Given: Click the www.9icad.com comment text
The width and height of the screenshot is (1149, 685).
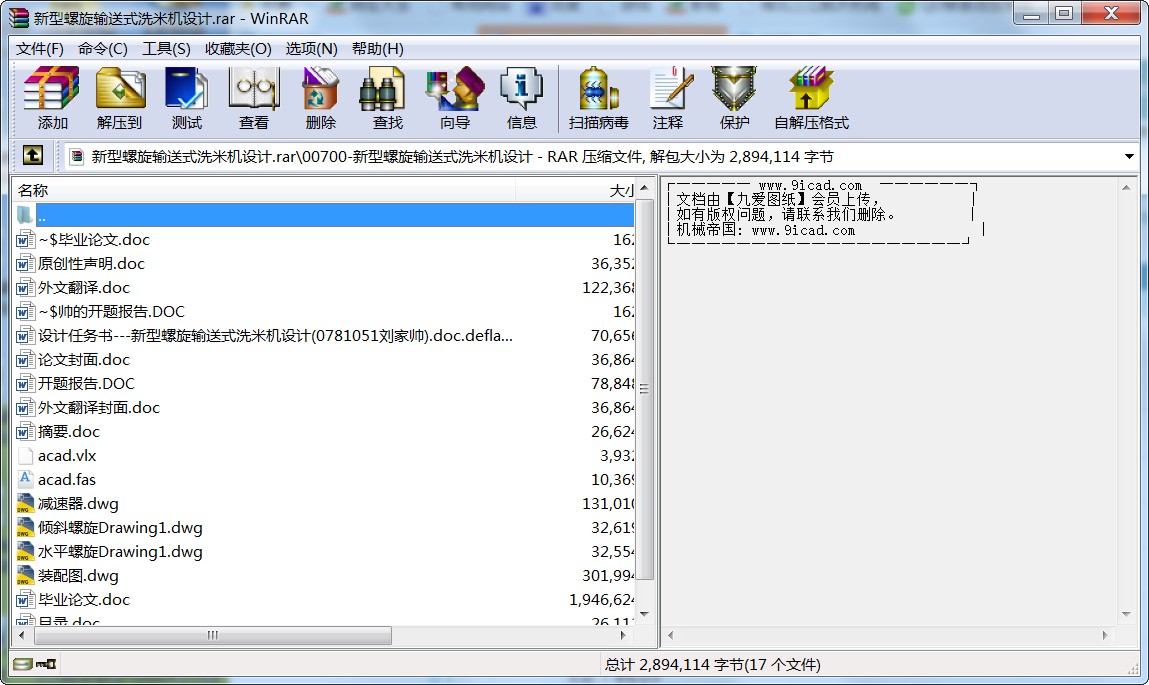Looking at the screenshot, I should 810,186.
